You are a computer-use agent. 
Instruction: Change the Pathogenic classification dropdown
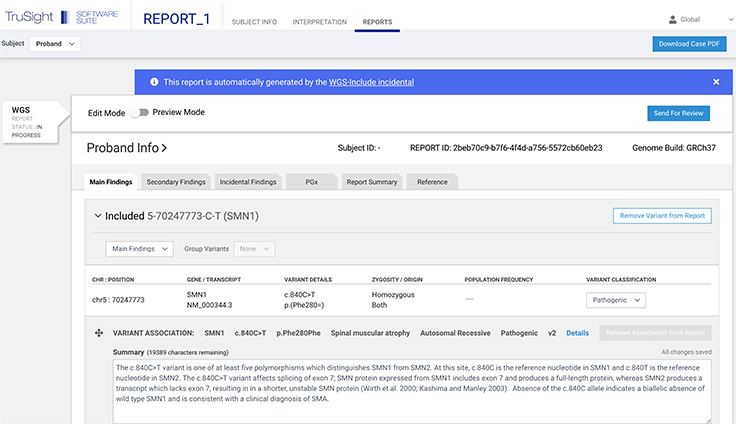tap(617, 300)
